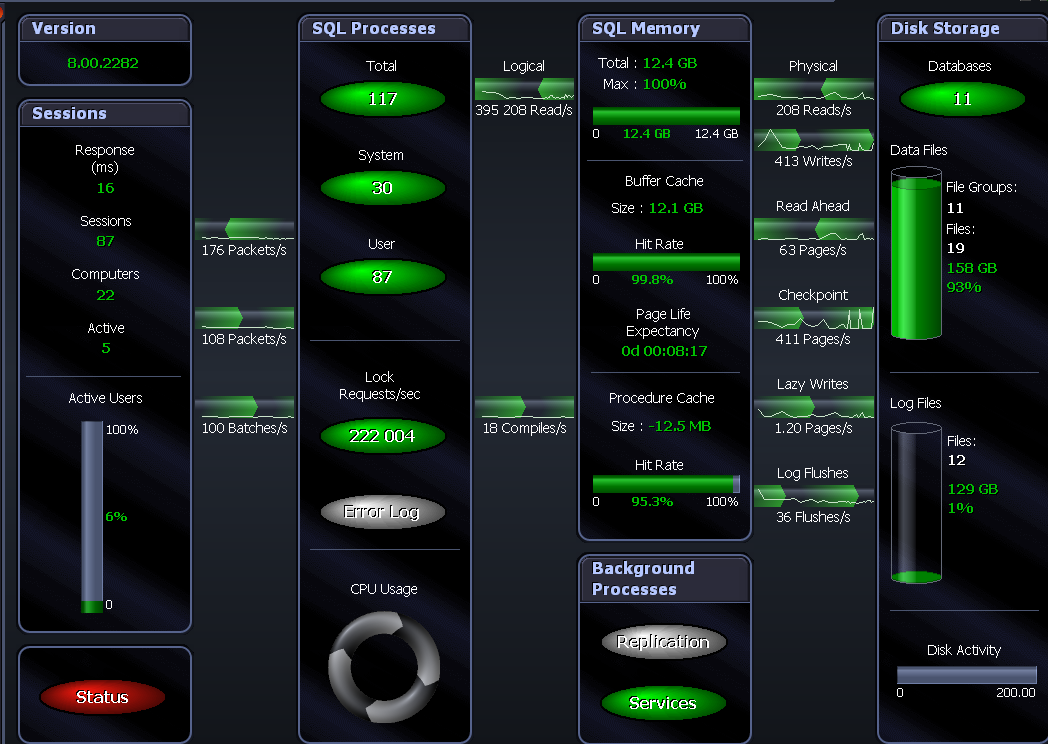Click the Replication button
The height and width of the screenshot is (744, 1048).
coord(663,642)
